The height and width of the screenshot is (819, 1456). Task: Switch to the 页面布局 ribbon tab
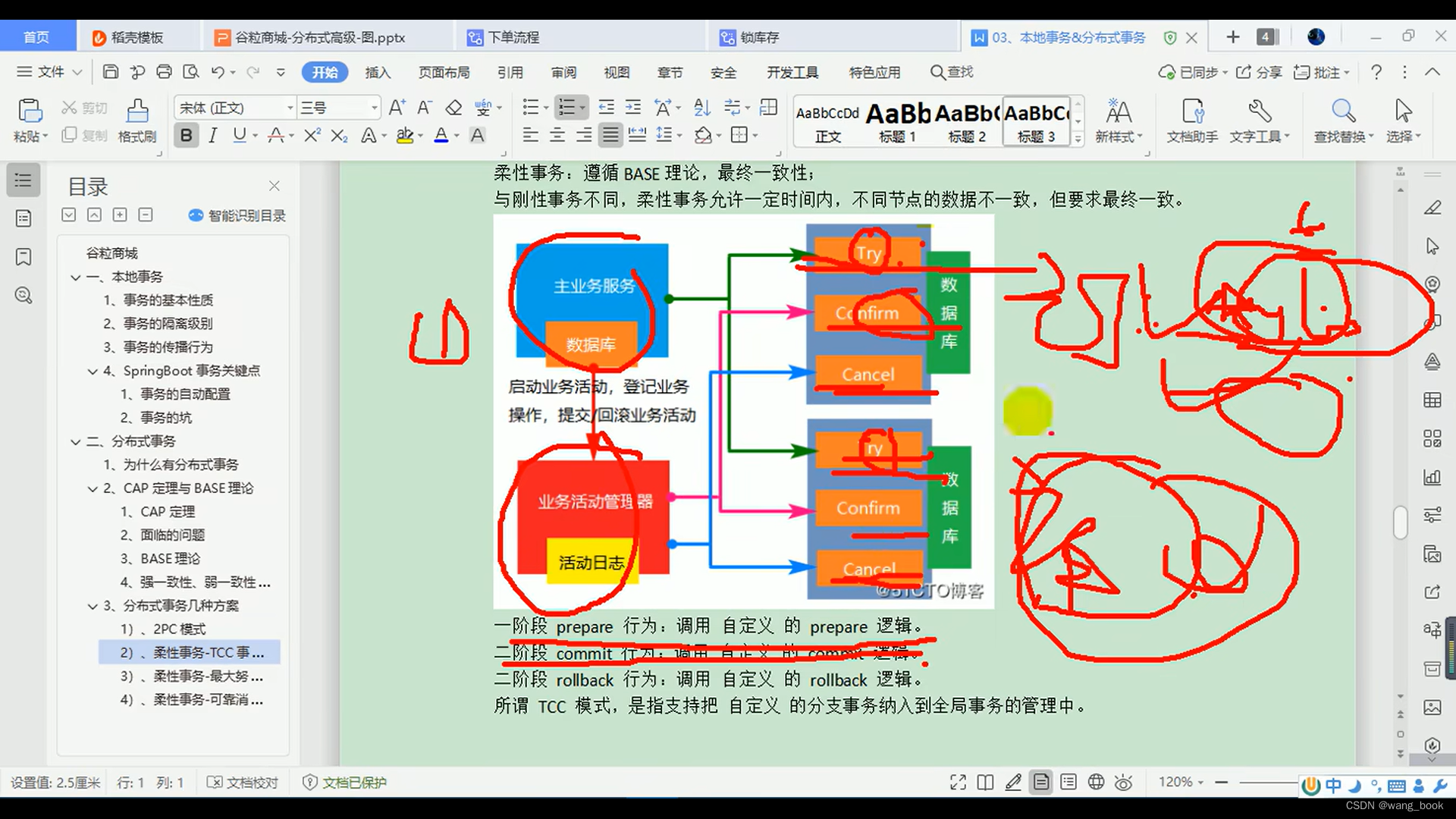pyautogui.click(x=444, y=72)
